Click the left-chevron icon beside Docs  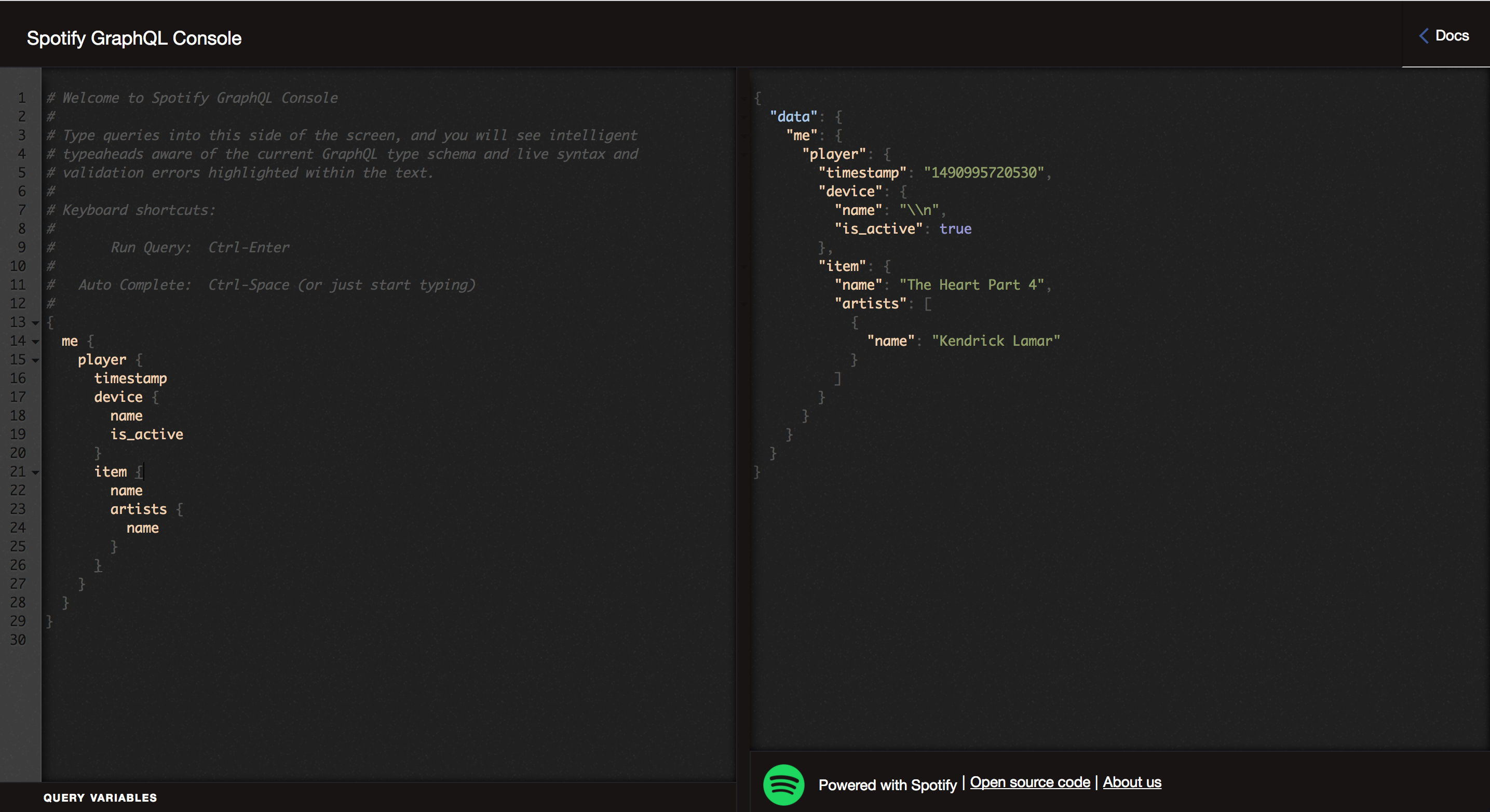tap(1424, 36)
